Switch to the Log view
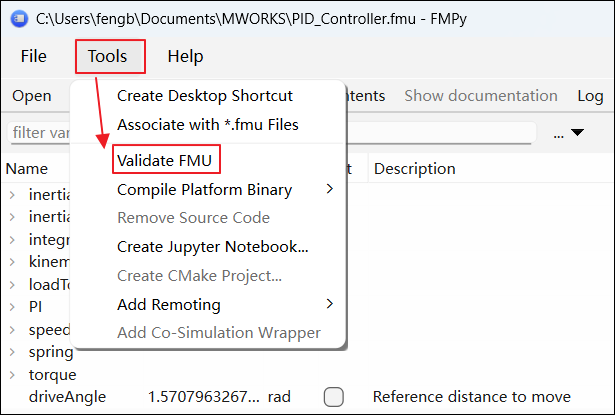This screenshot has width=615, height=415. (590, 96)
